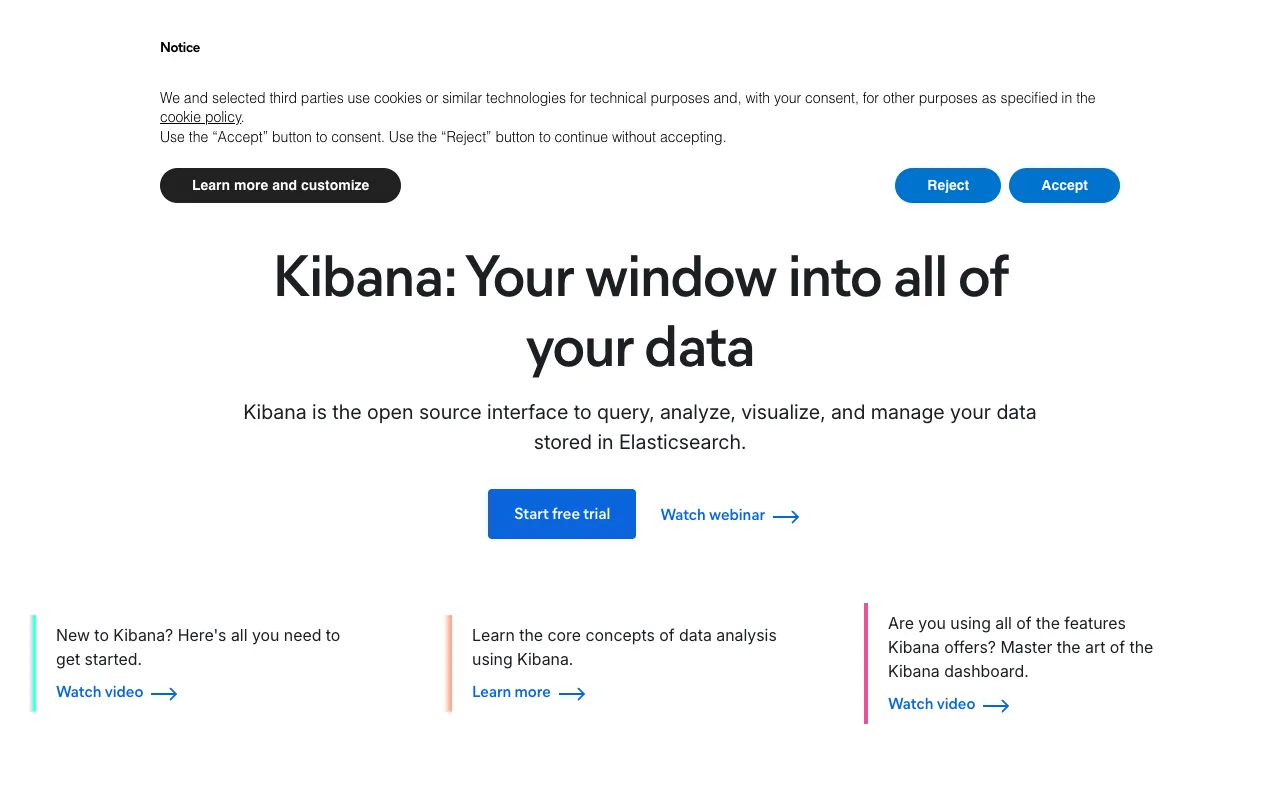Open Learn more and customize cookie settings
The width and height of the screenshot is (1280, 800).
click(280, 185)
